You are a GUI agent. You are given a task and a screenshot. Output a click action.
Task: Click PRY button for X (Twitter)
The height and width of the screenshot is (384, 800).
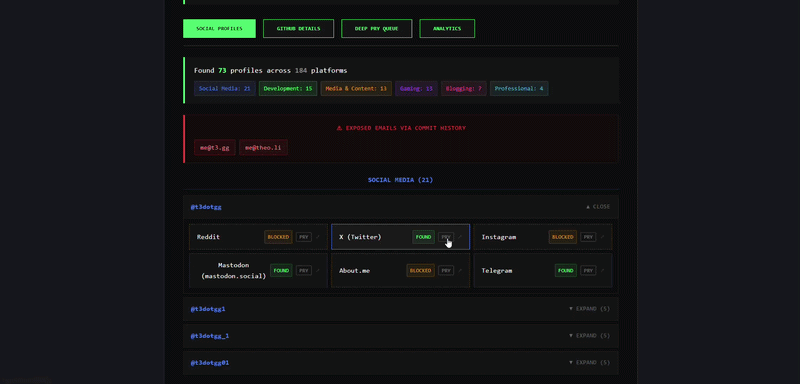point(446,237)
